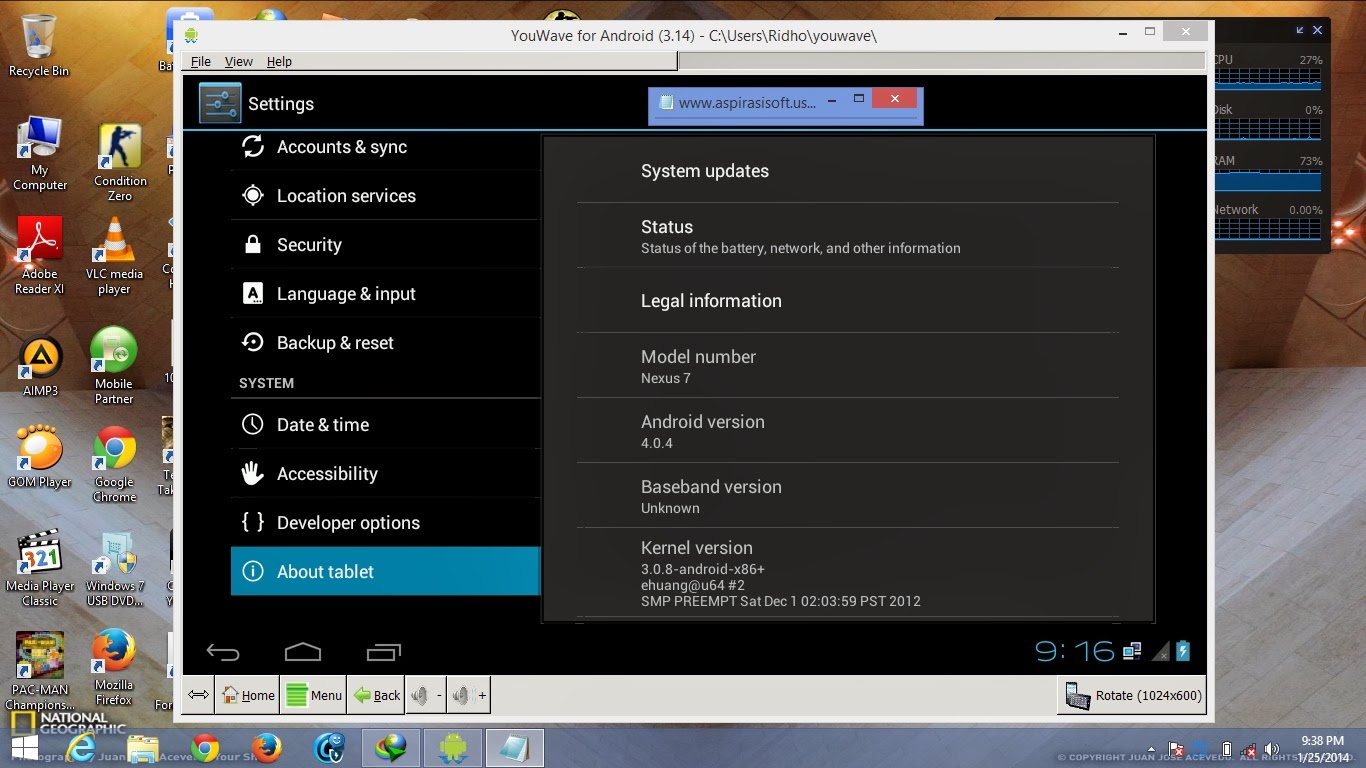1366x768 pixels.
Task: Open Security settings
Action: pyautogui.click(x=385, y=245)
